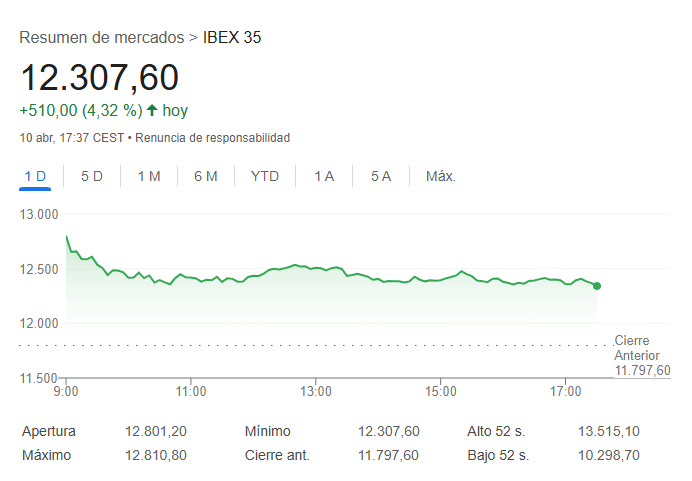The height and width of the screenshot is (481, 692).
Task: Click the IBEX 35 breadcrumb title
Action: 232,38
